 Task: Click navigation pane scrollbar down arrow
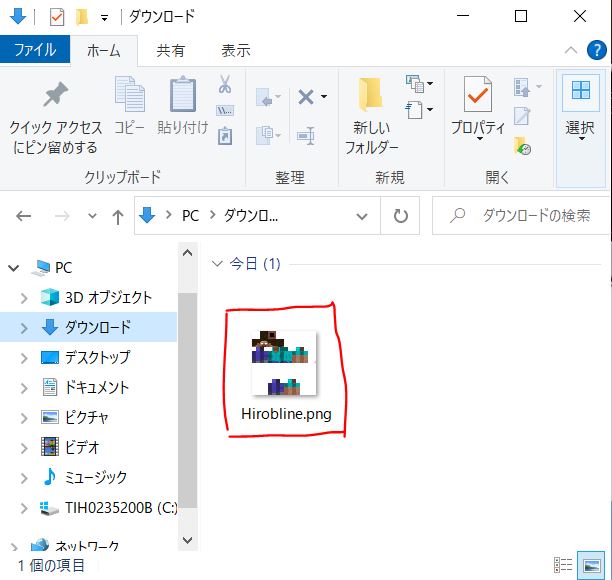click(187, 540)
